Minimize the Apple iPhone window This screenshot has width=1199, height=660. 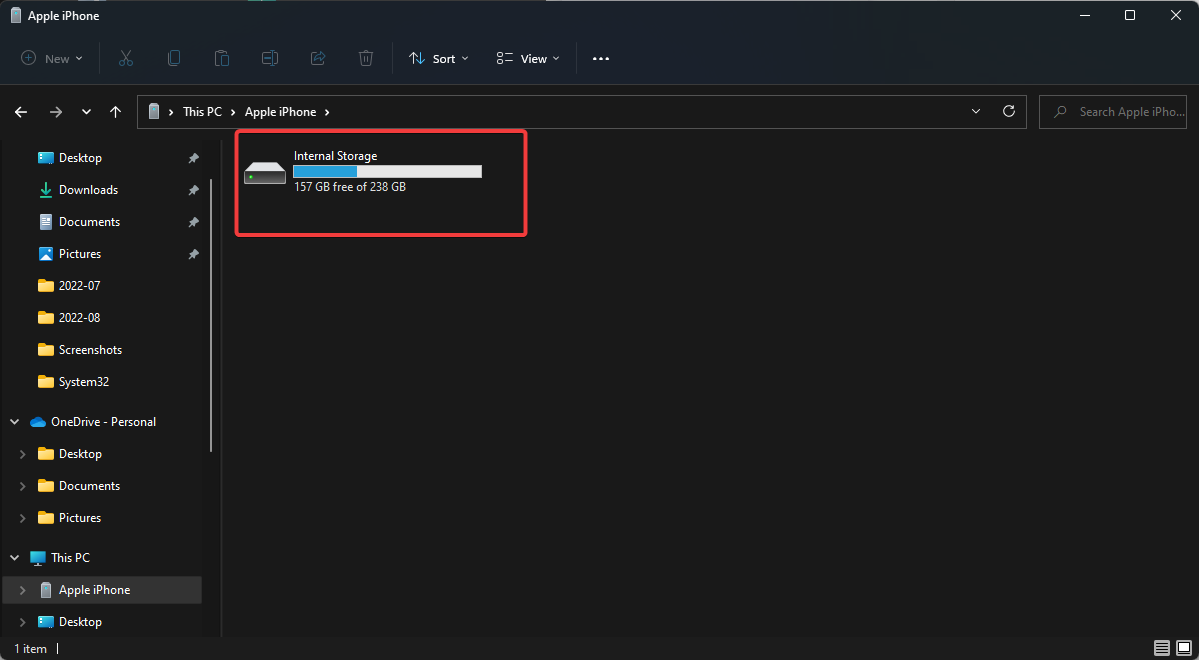(1084, 15)
